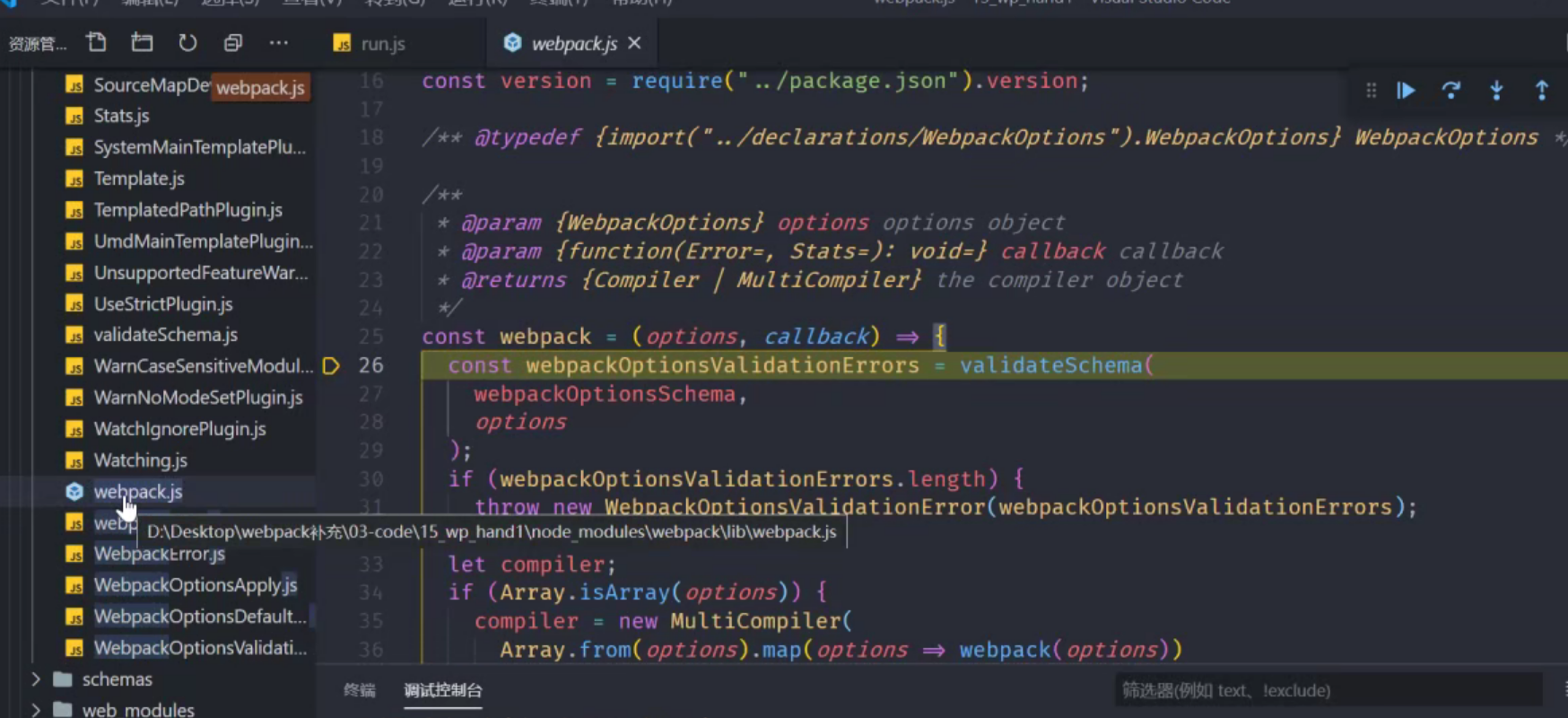Select the debug console panel tab

(x=442, y=690)
